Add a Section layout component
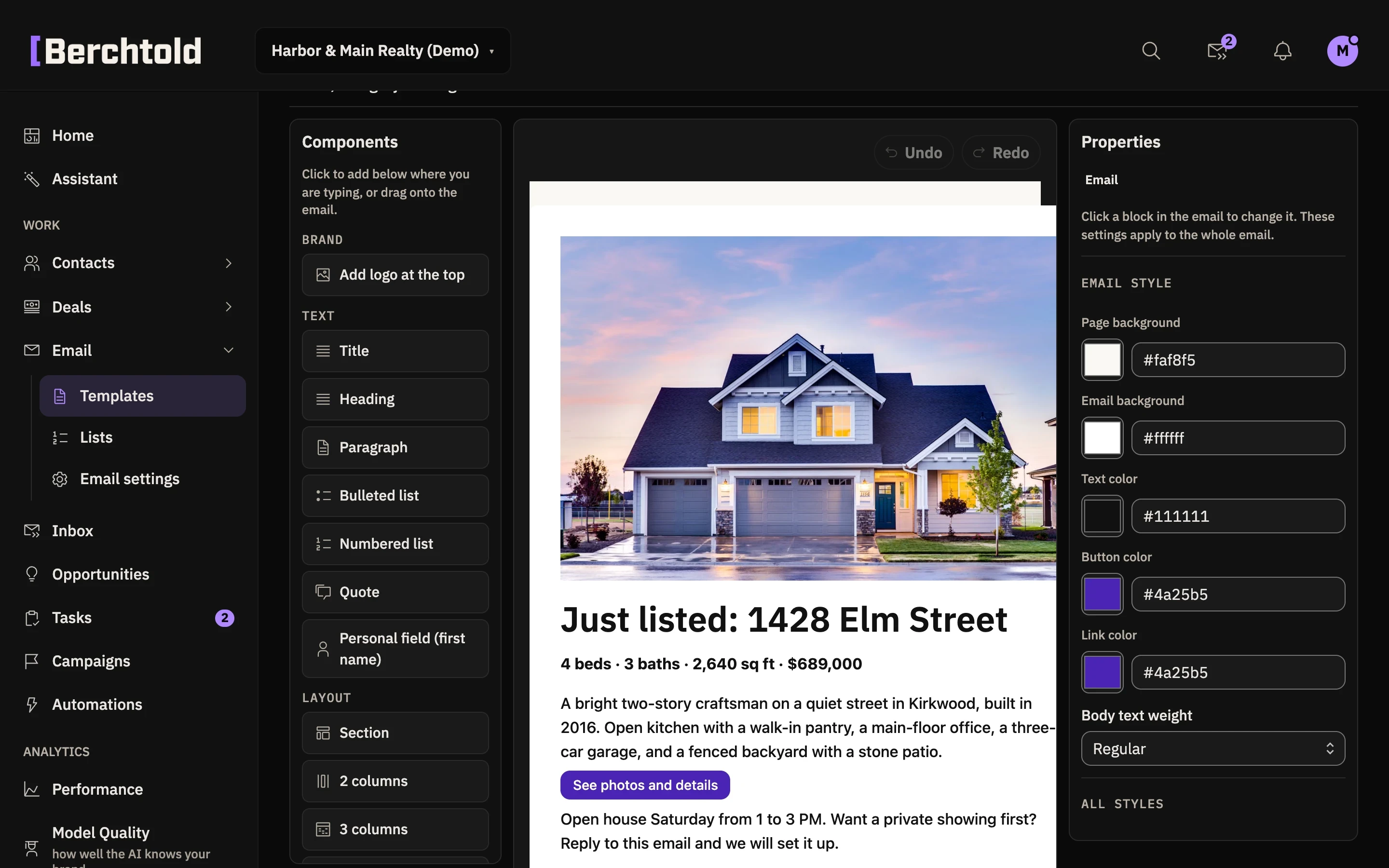Image resolution: width=1389 pixels, height=868 pixels. [395, 733]
